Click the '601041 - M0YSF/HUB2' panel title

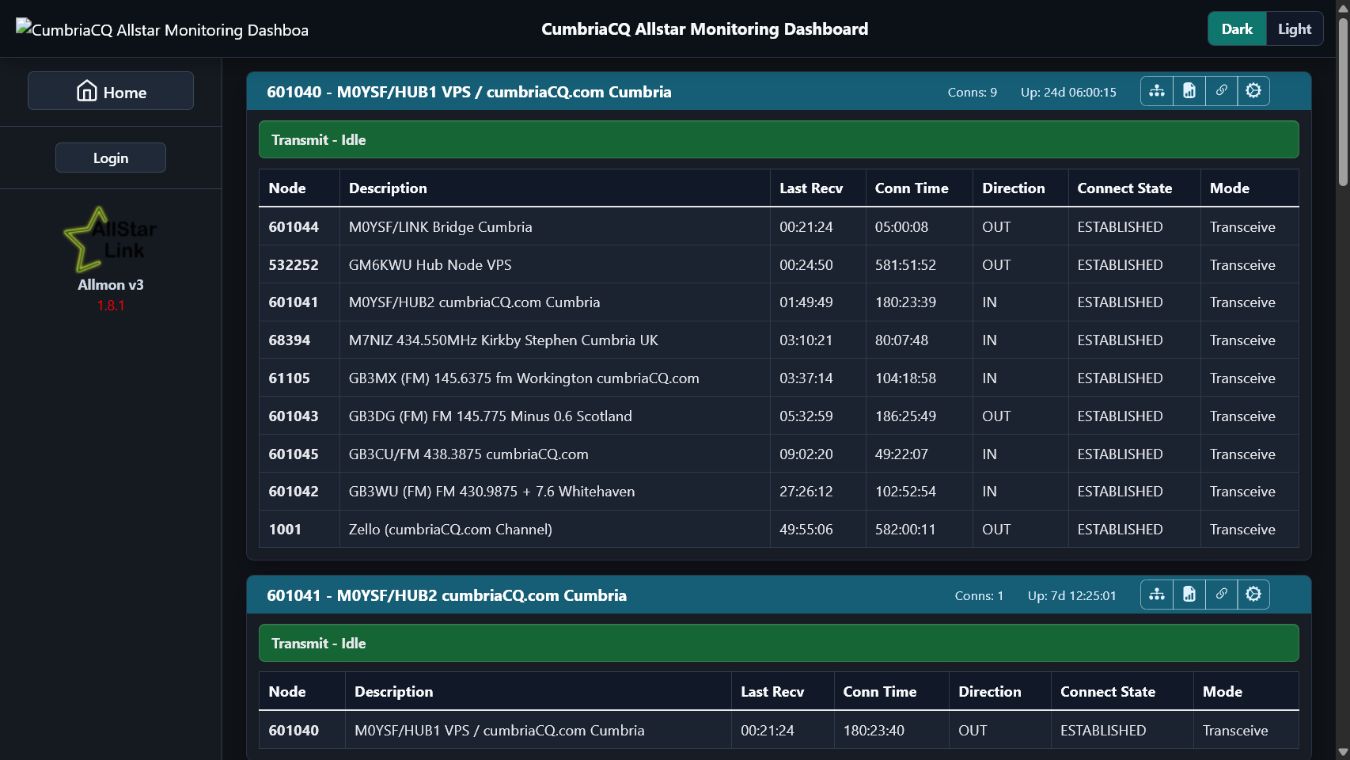point(446,595)
